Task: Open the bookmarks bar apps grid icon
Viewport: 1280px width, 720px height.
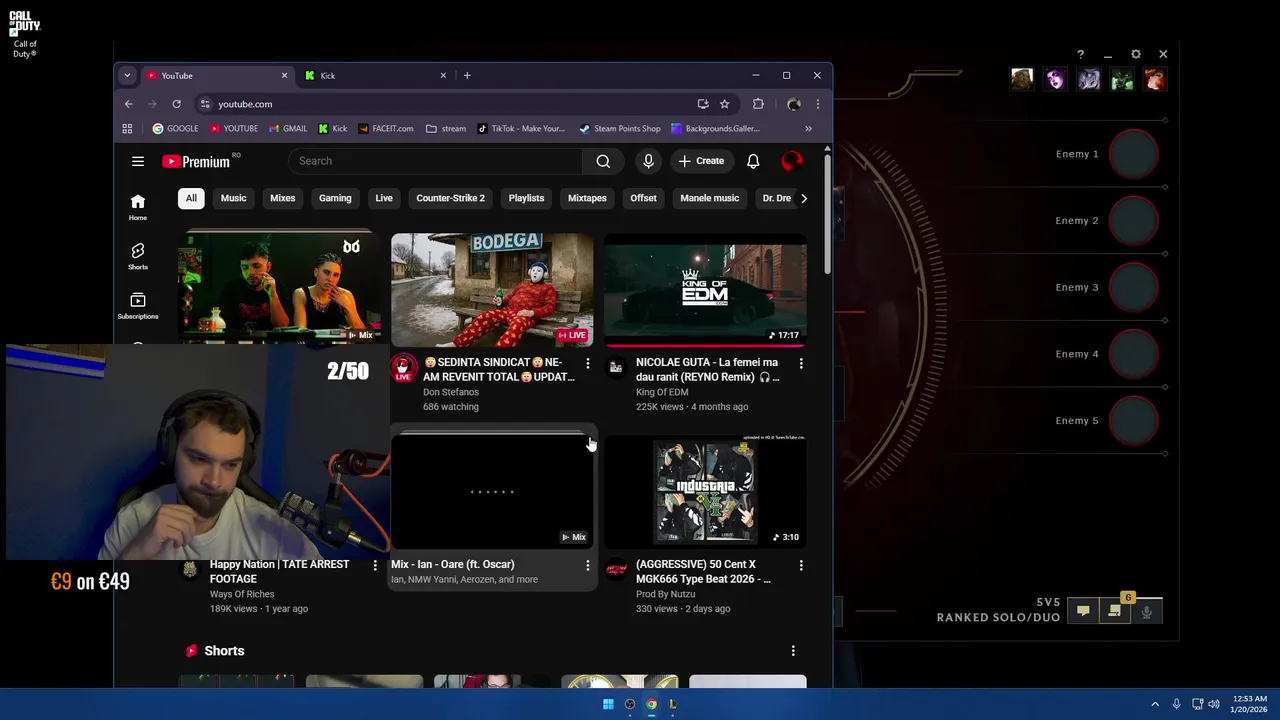Action: [x=127, y=128]
